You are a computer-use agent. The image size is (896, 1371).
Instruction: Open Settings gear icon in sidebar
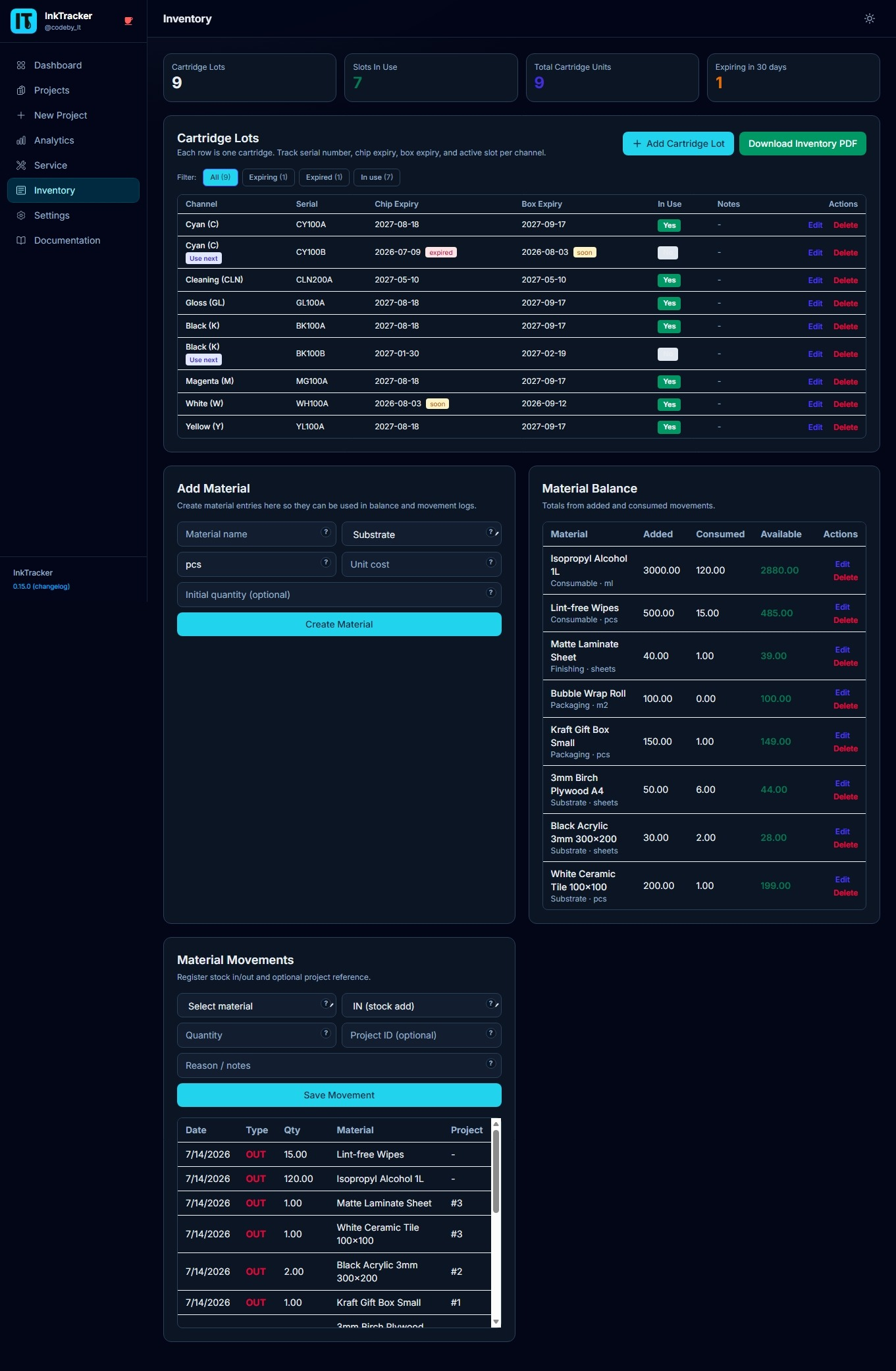(x=21, y=215)
